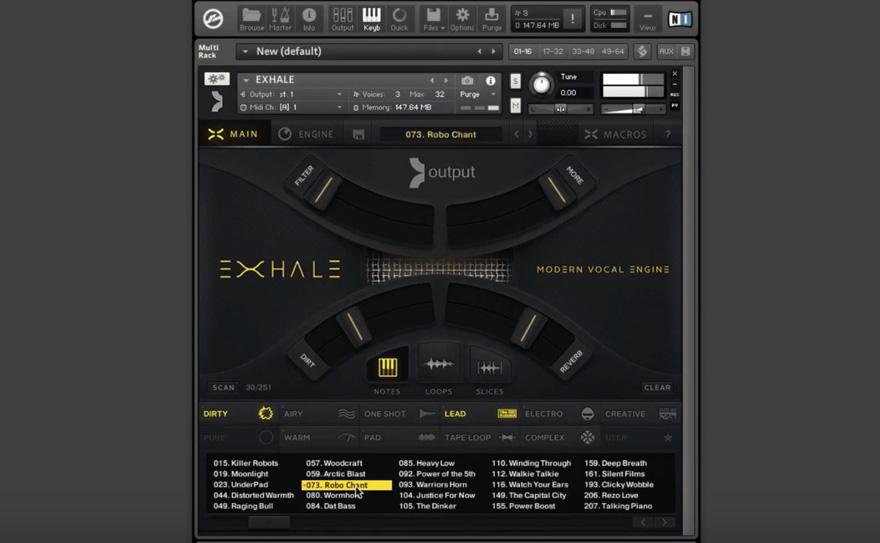Solo the EXHALE instrument

(515, 81)
